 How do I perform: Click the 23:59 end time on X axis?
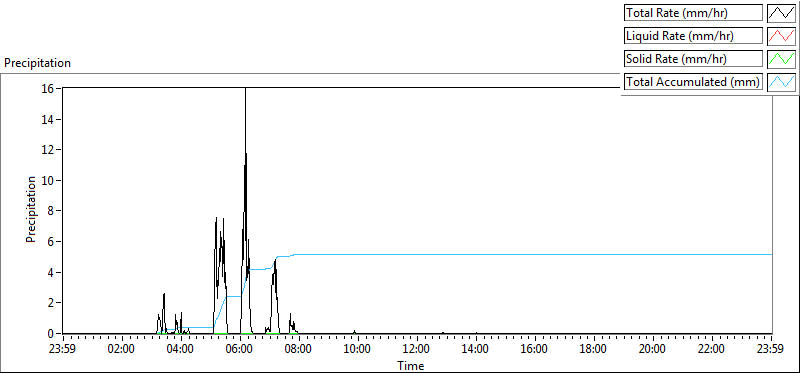click(771, 350)
